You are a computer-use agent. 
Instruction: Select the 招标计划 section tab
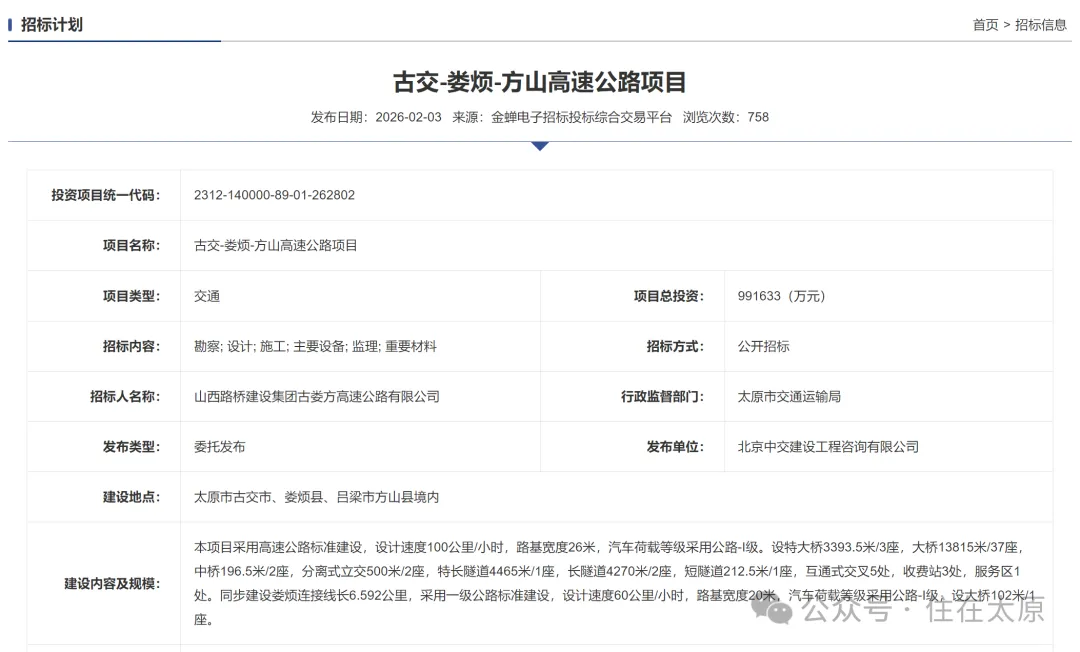[52, 25]
